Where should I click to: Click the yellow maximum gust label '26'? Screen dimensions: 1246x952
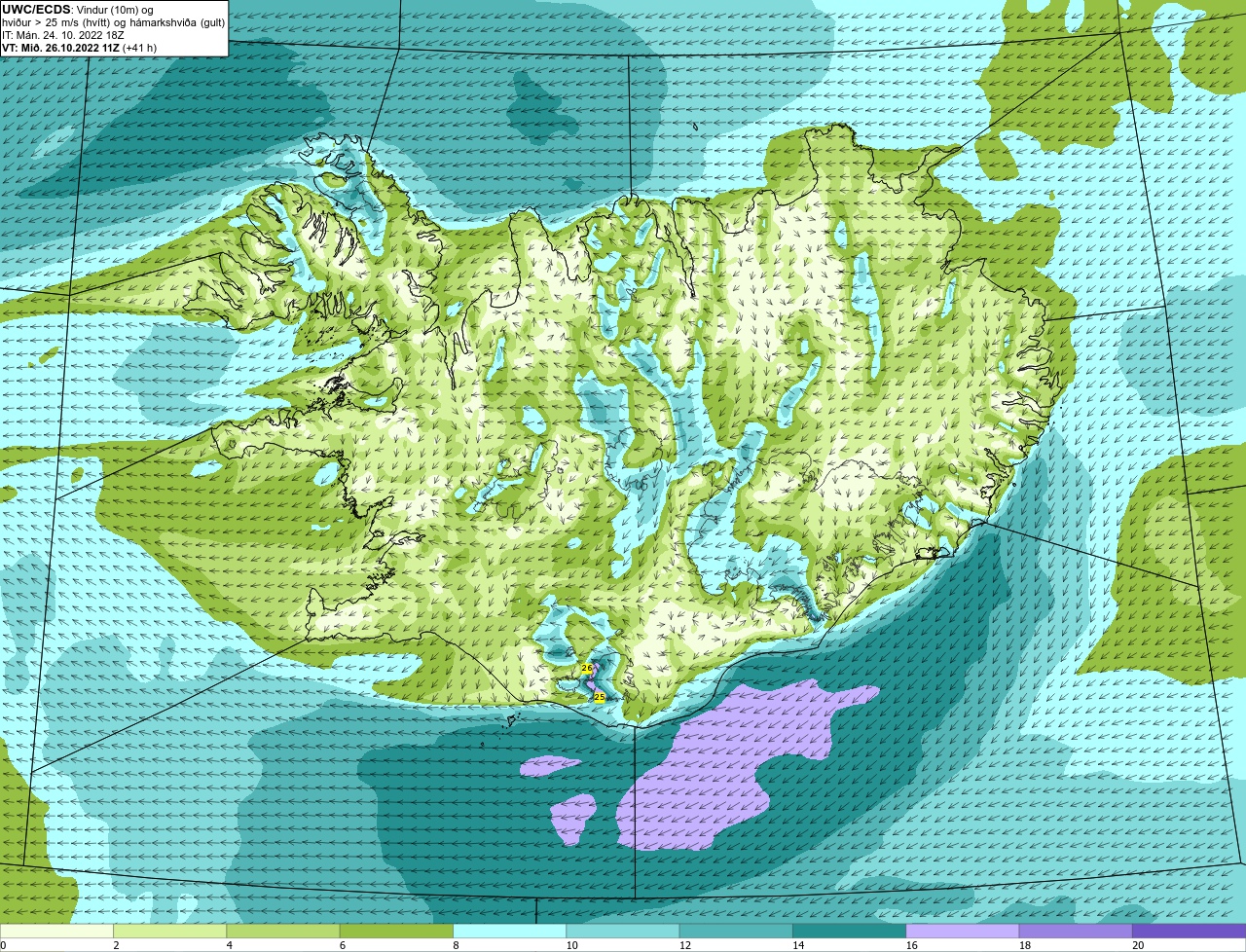coord(587,669)
